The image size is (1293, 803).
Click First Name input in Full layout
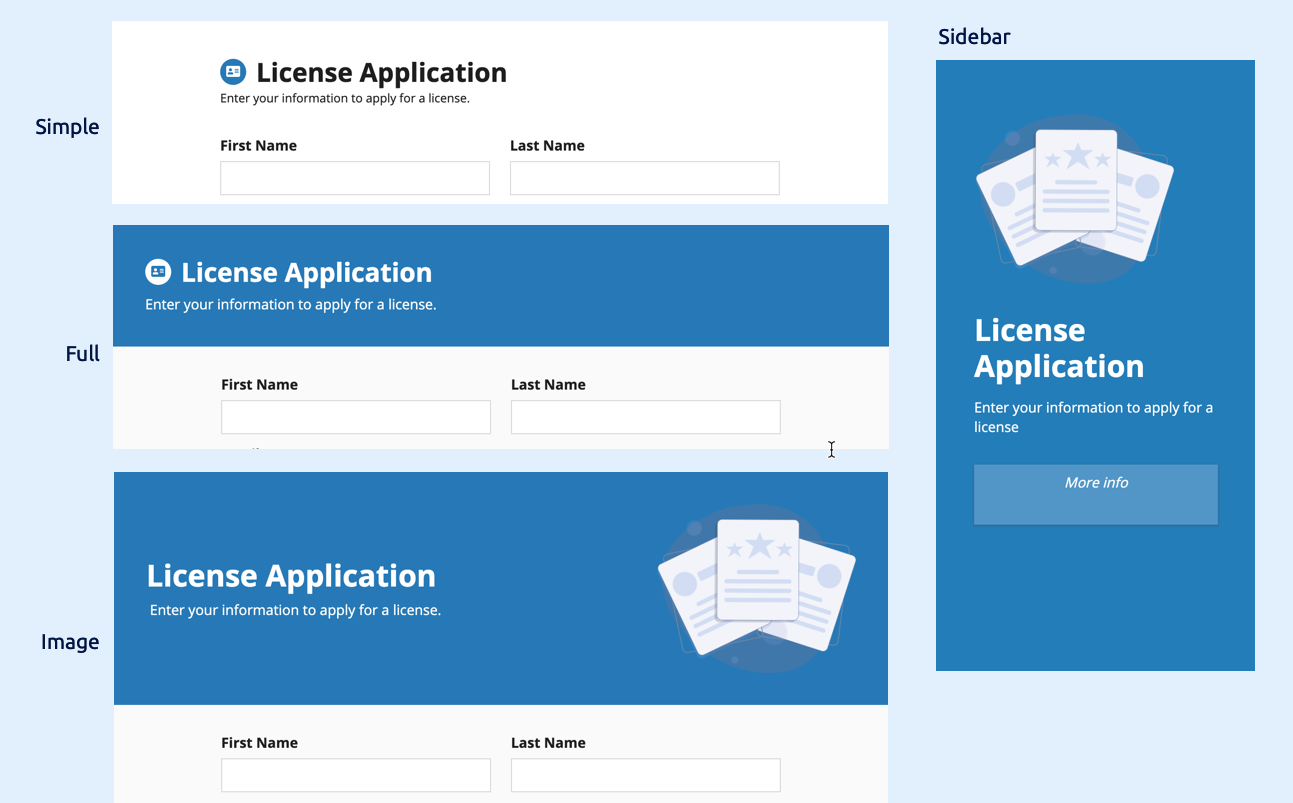pos(356,417)
